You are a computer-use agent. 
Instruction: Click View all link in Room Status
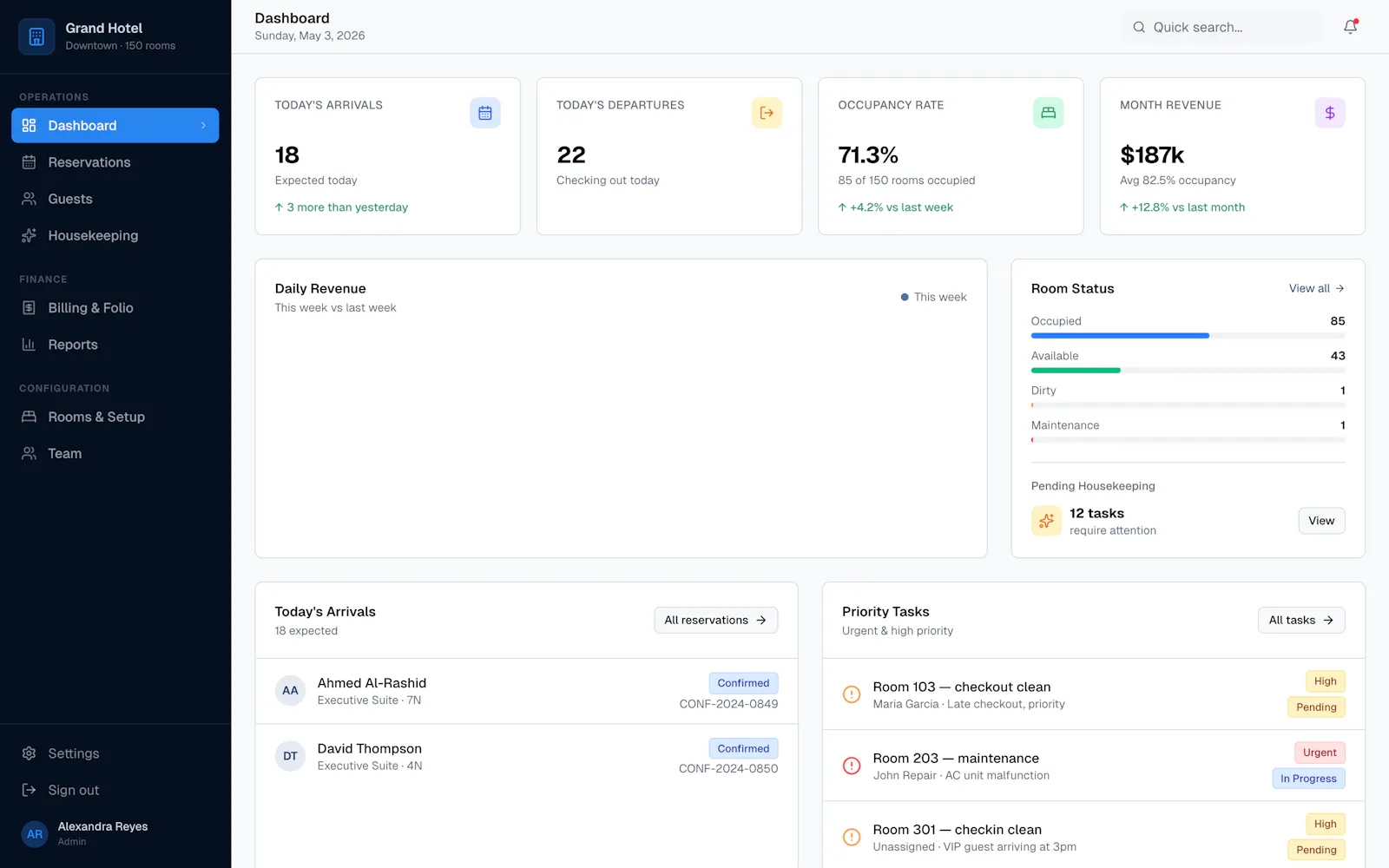pyautogui.click(x=1316, y=288)
